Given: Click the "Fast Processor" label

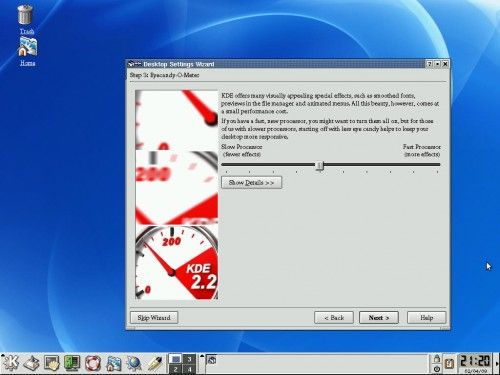Looking at the screenshot, I should click(x=422, y=147).
